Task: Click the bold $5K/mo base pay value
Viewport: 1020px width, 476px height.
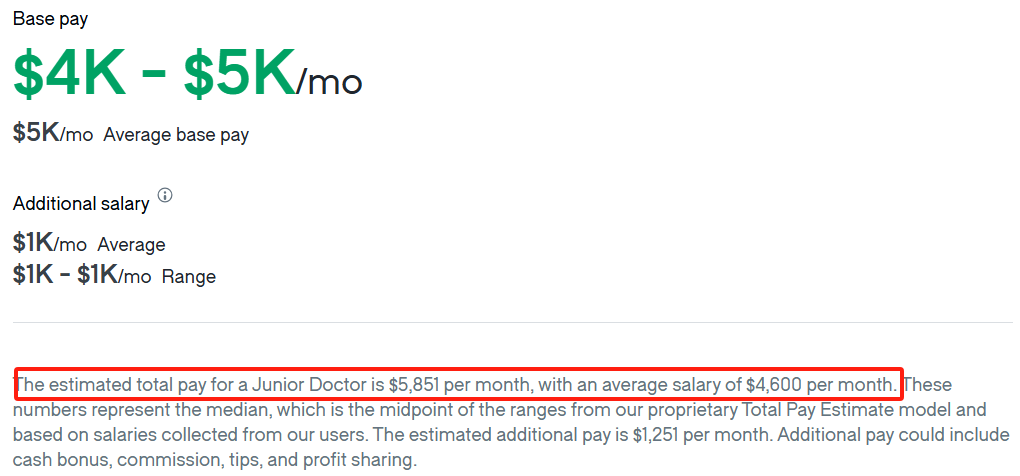Action: pyautogui.click(x=53, y=133)
